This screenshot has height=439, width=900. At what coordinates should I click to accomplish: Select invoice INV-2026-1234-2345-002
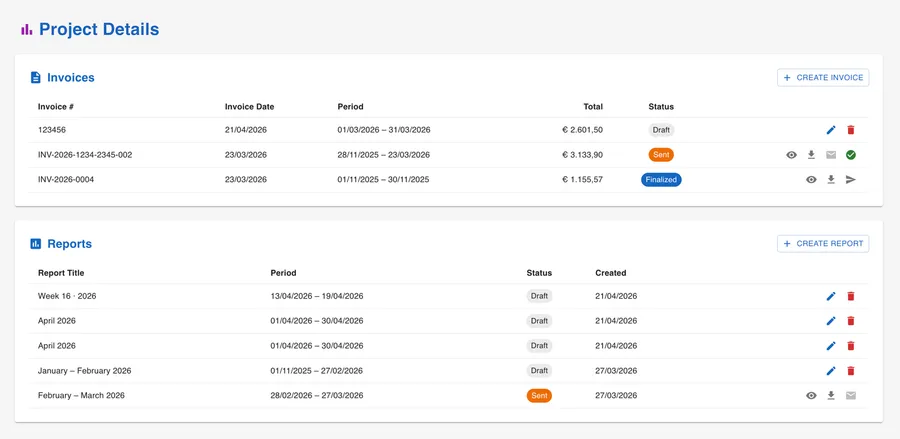pos(85,155)
